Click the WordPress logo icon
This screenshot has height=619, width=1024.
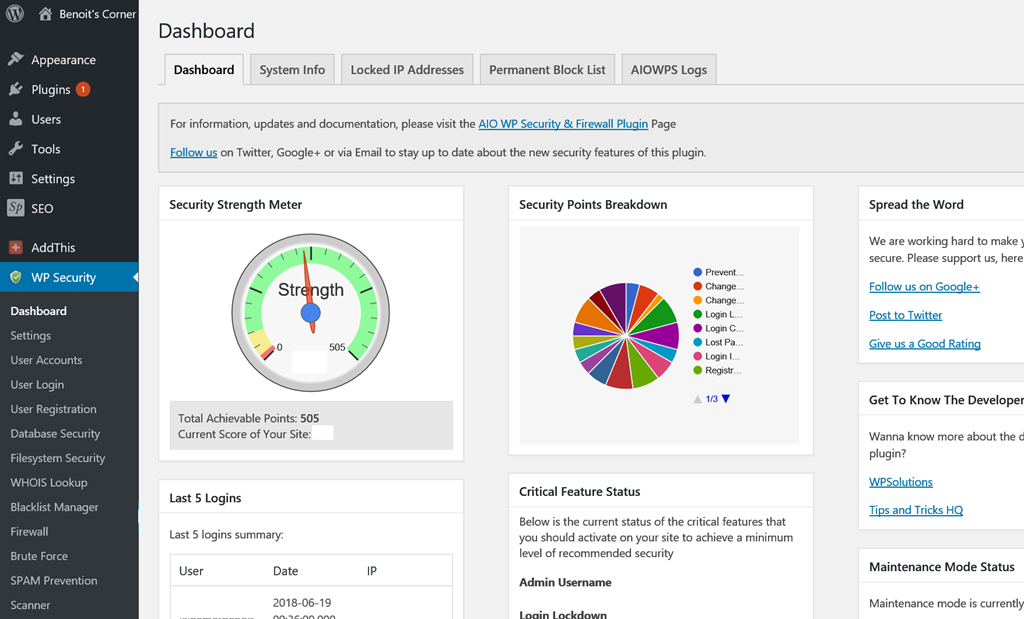pos(15,14)
